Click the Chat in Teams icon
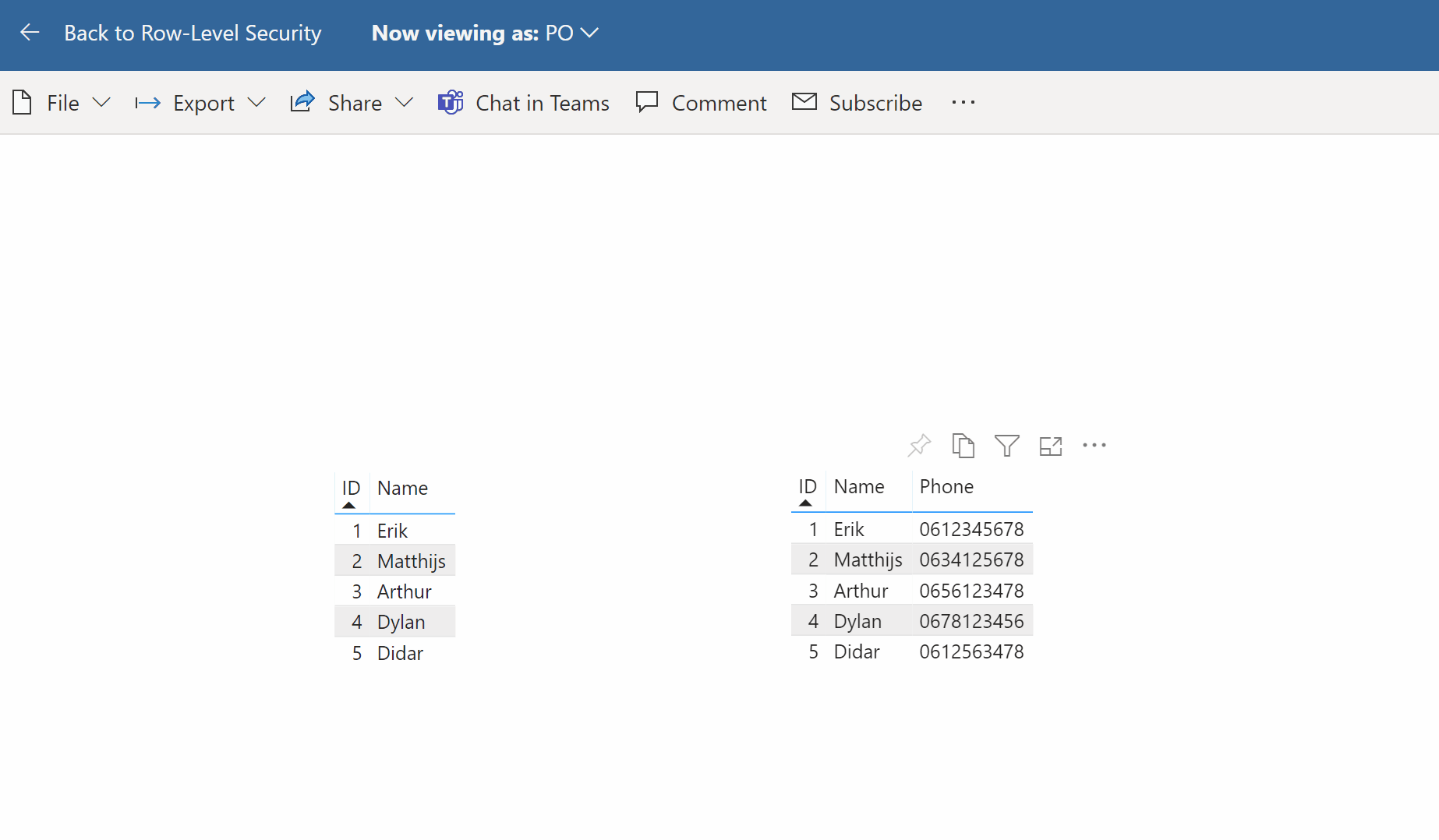The image size is (1439, 840). (451, 103)
